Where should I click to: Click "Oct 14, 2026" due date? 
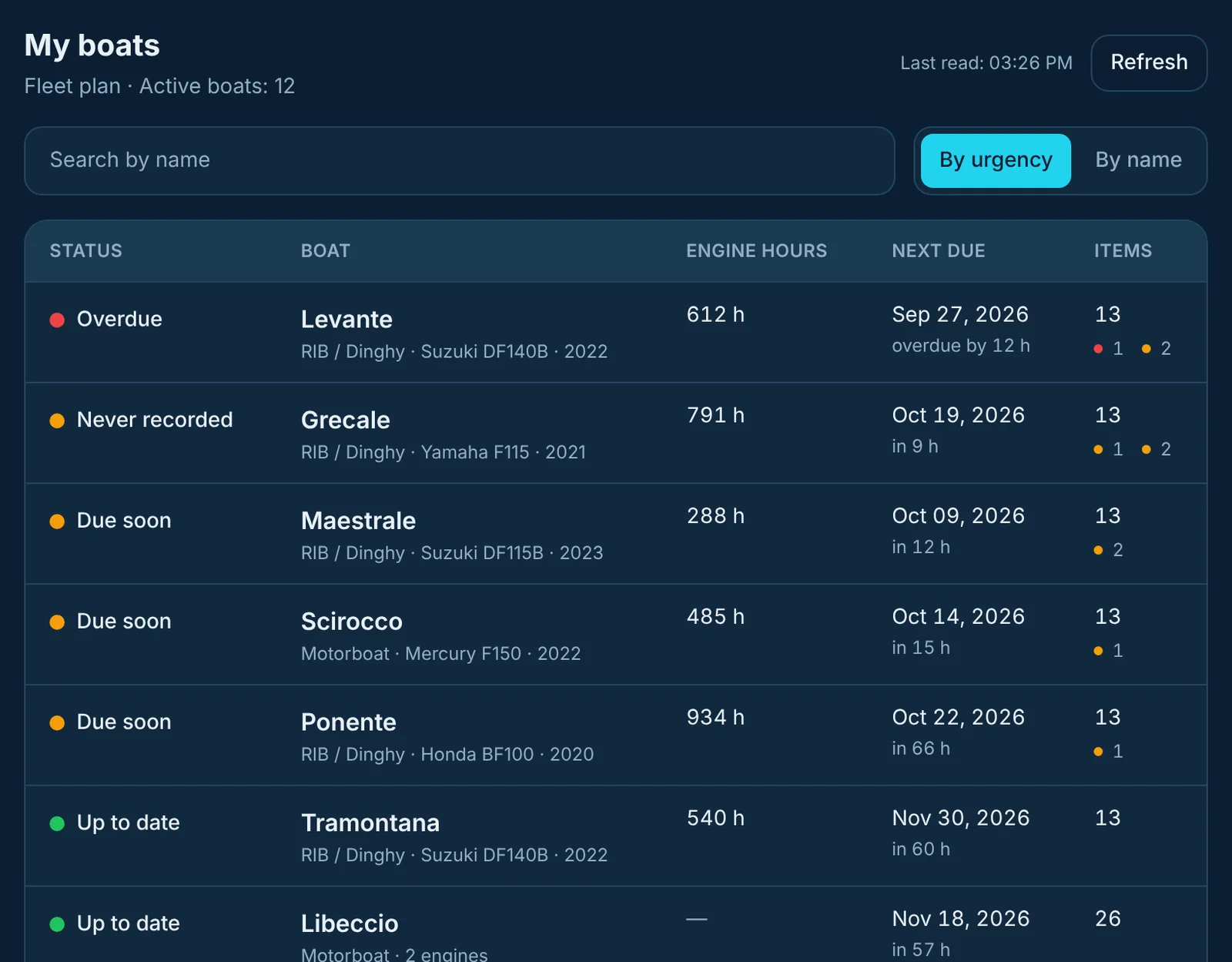959,617
